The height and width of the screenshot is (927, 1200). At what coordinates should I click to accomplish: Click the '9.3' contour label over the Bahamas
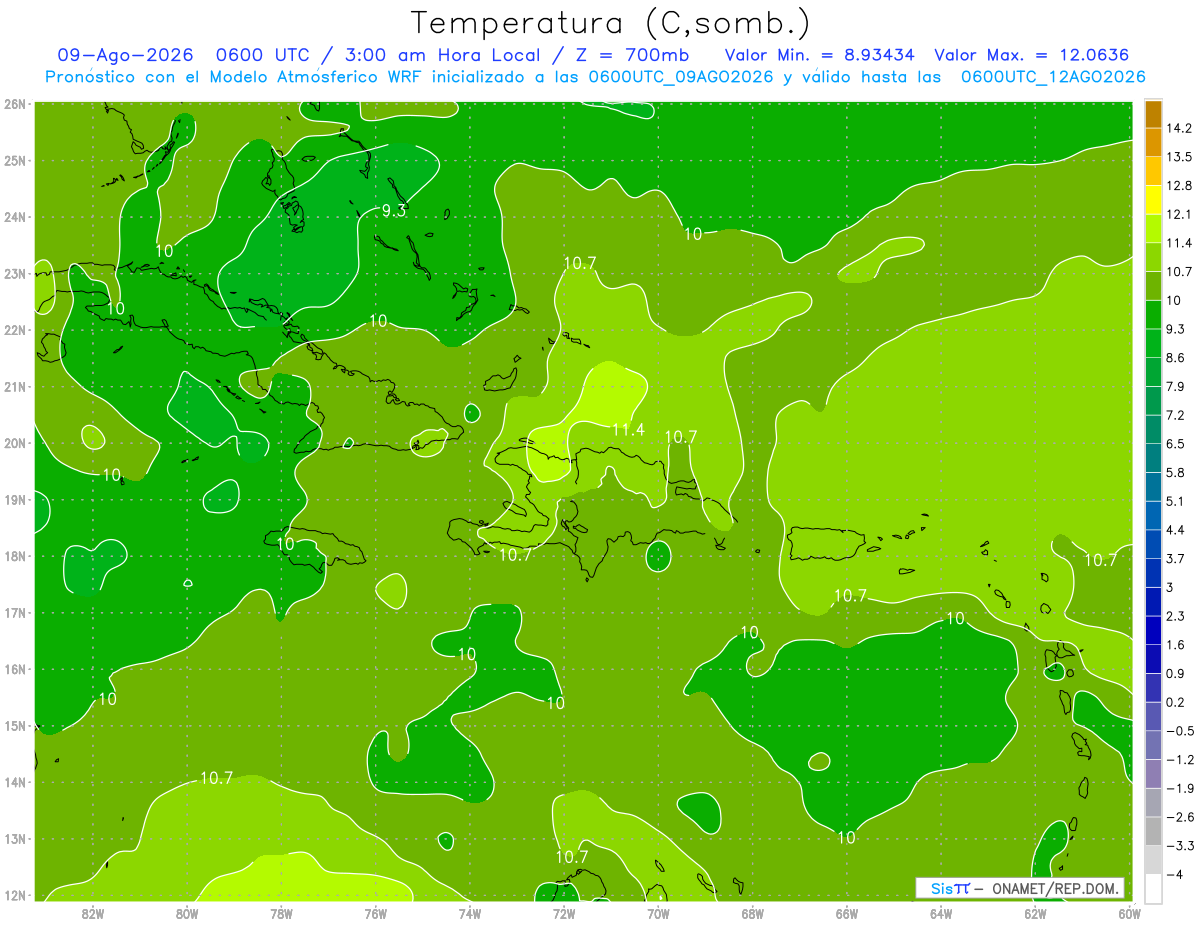click(394, 210)
